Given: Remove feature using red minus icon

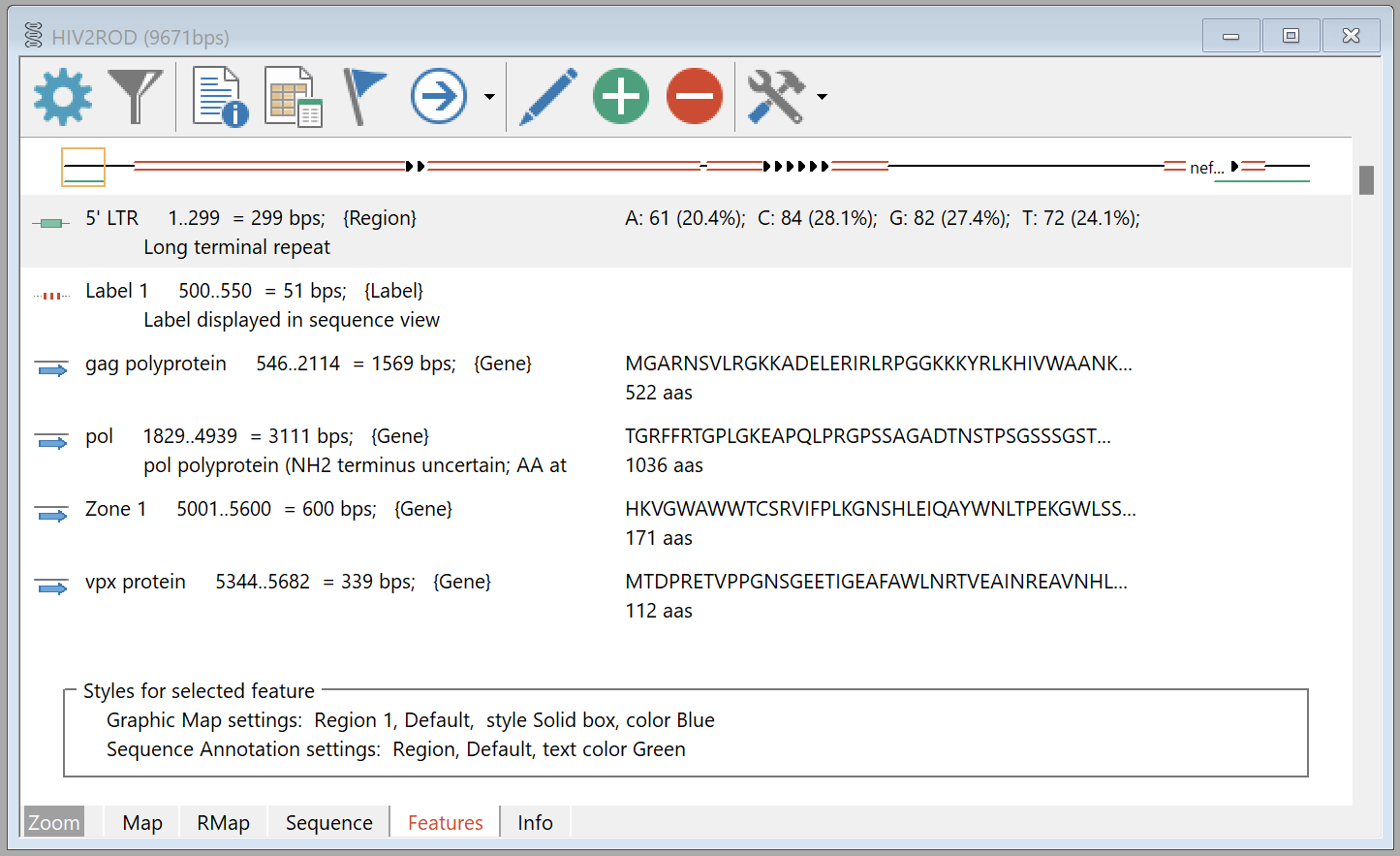Looking at the screenshot, I should 695,96.
